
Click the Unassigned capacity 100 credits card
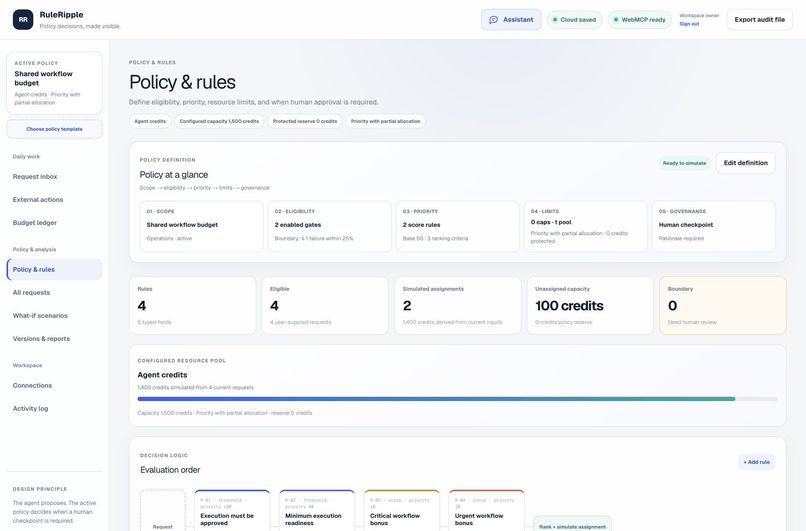[x=590, y=305]
